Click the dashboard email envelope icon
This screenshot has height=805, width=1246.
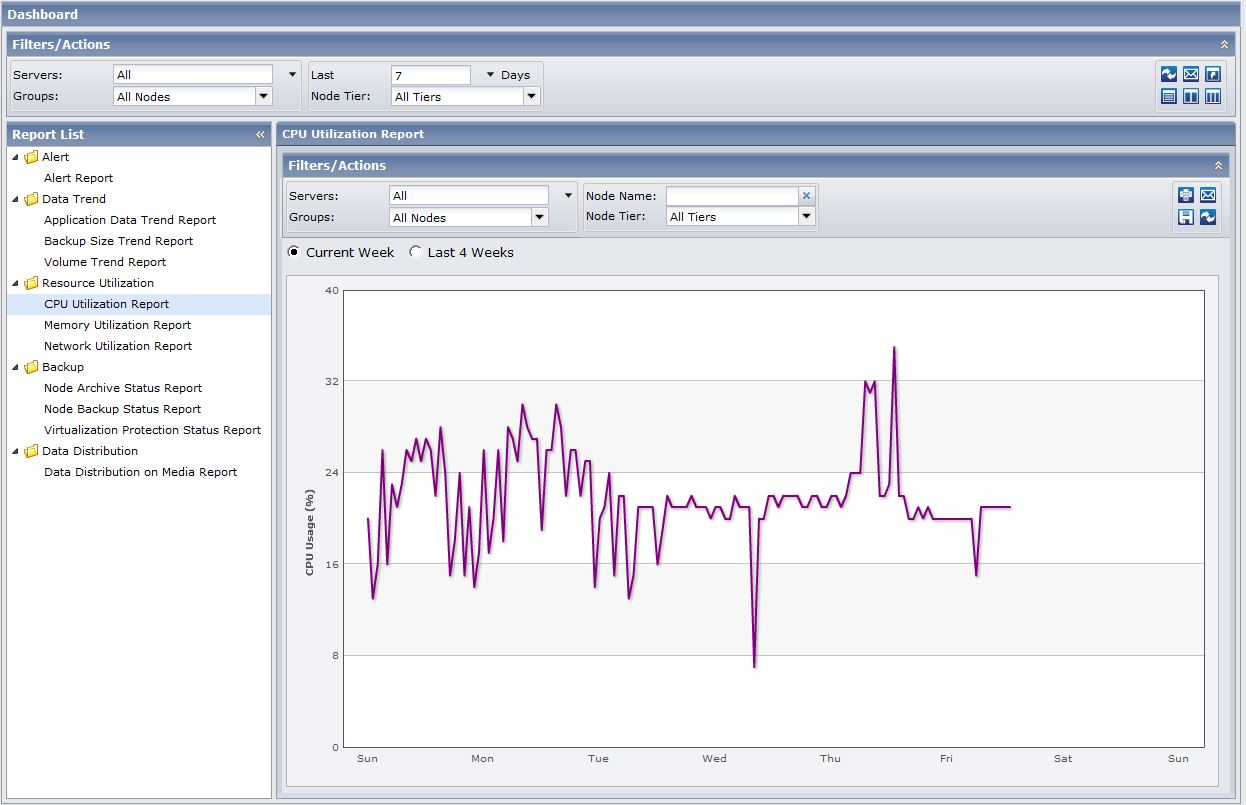(x=1191, y=74)
